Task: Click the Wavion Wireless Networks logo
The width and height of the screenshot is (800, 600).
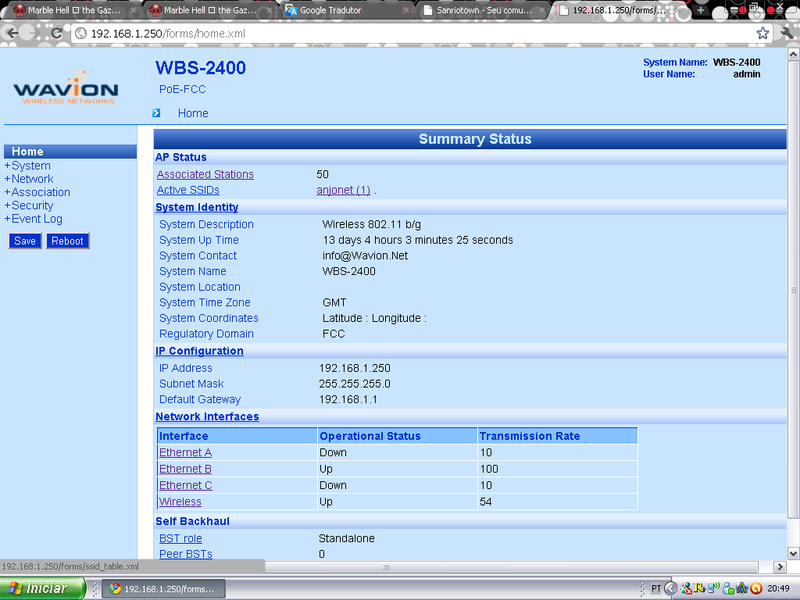Action: (x=66, y=88)
